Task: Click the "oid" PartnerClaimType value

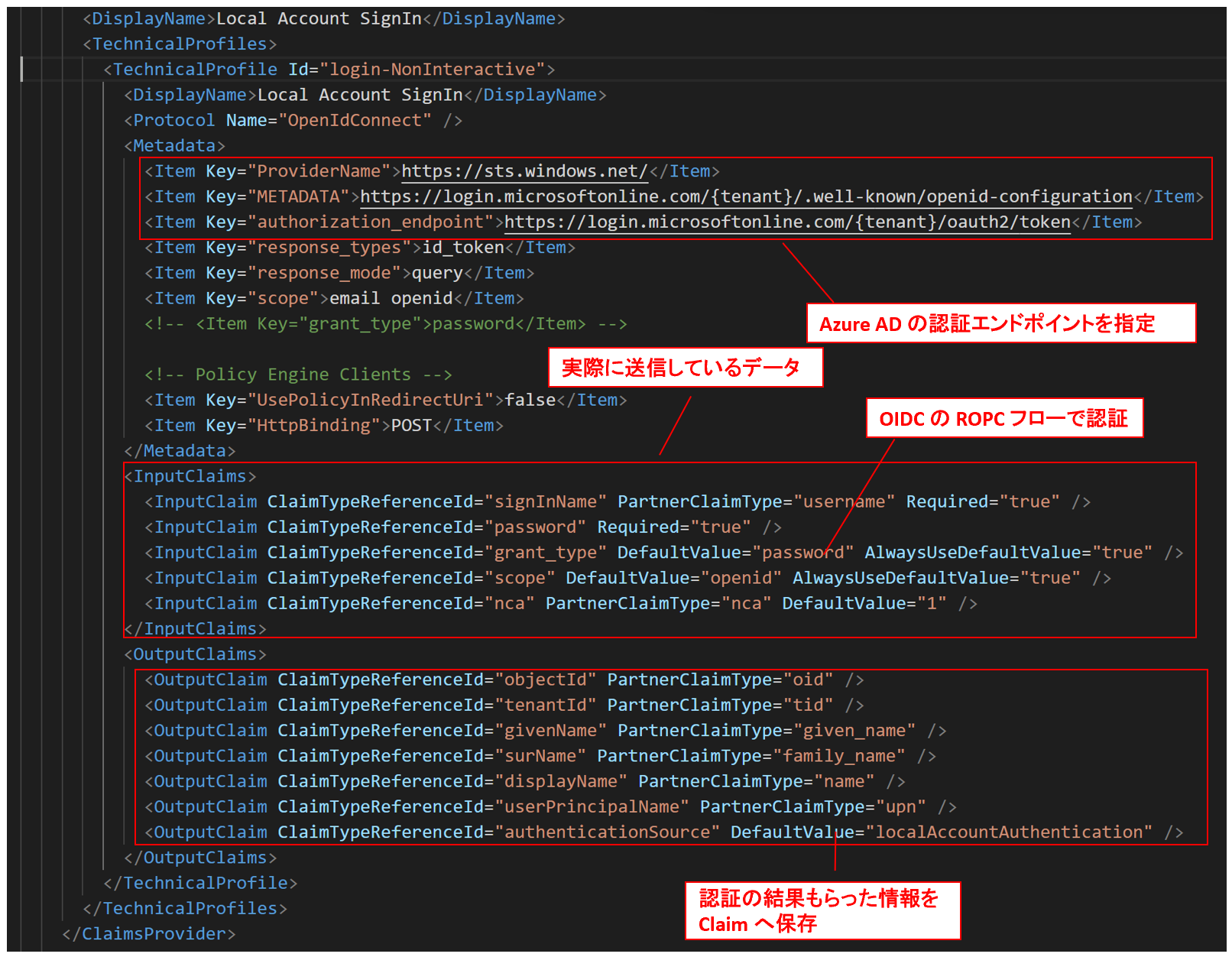Action: click(807, 680)
